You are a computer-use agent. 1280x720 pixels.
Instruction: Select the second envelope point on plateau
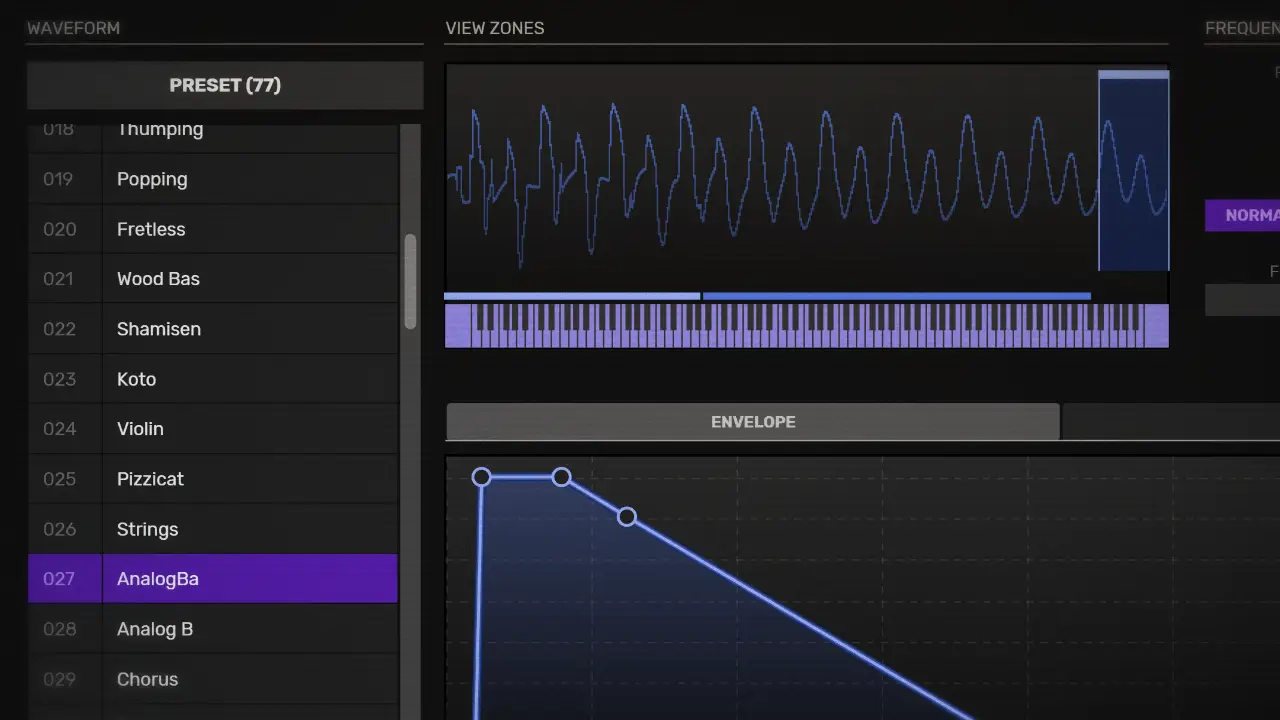561,478
